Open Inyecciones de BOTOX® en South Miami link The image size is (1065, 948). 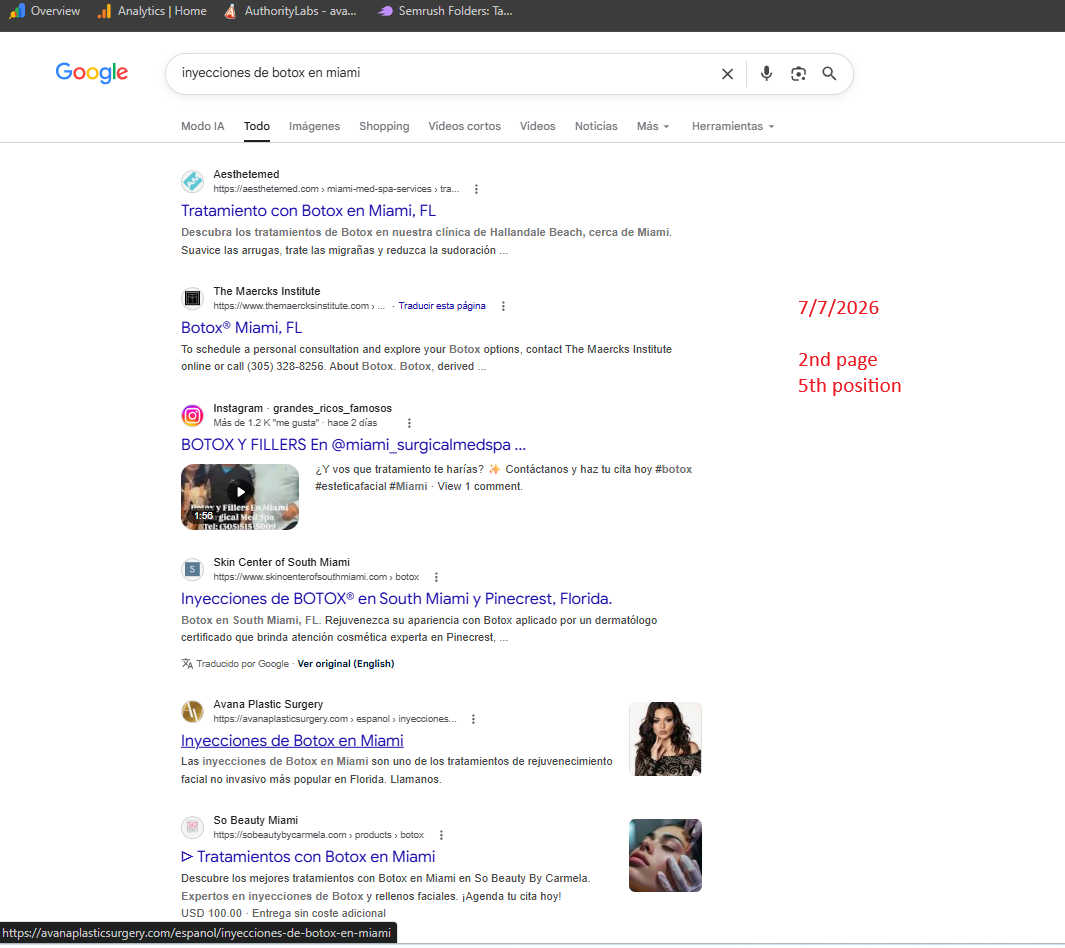(396, 599)
